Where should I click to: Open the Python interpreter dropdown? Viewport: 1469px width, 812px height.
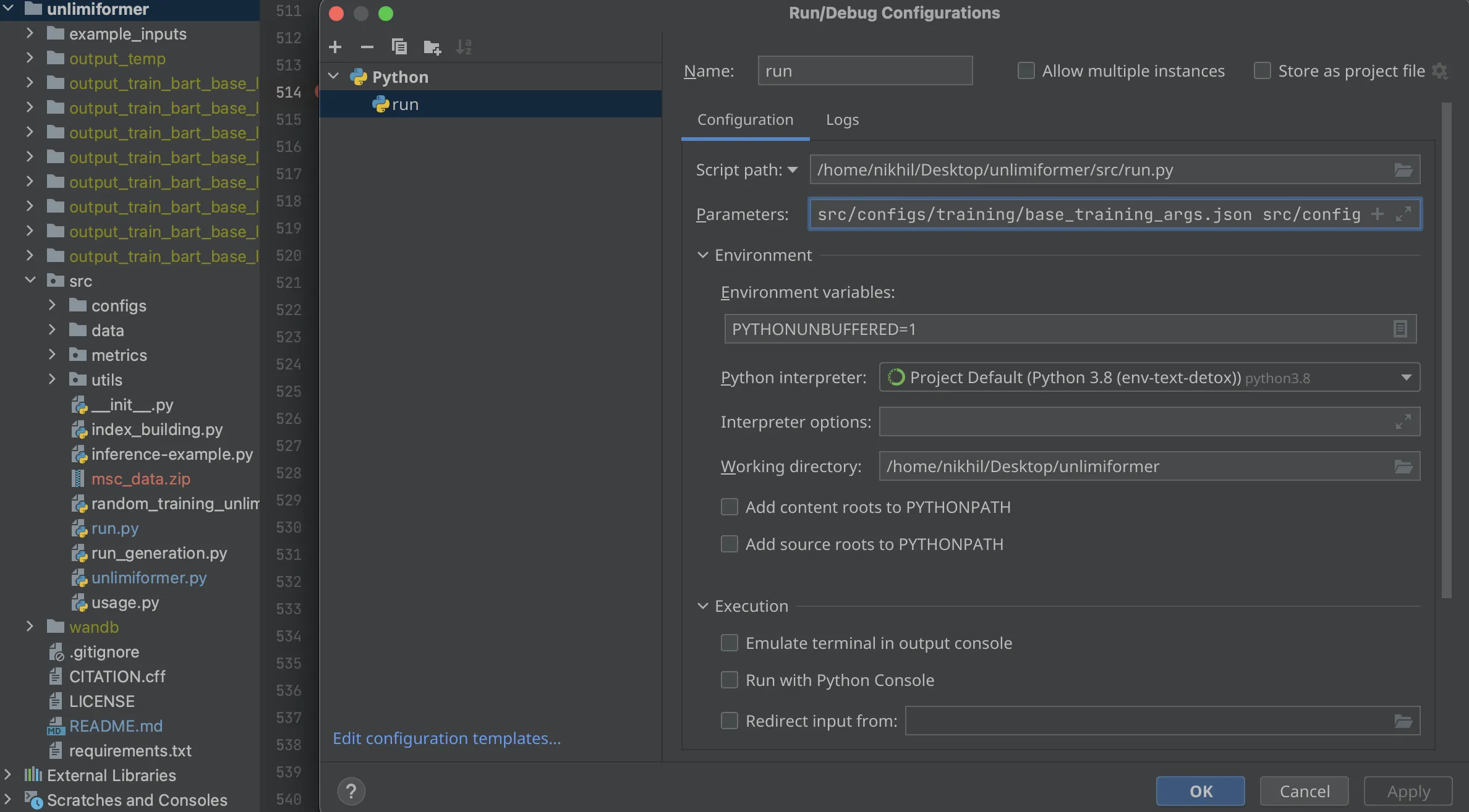pos(1406,378)
